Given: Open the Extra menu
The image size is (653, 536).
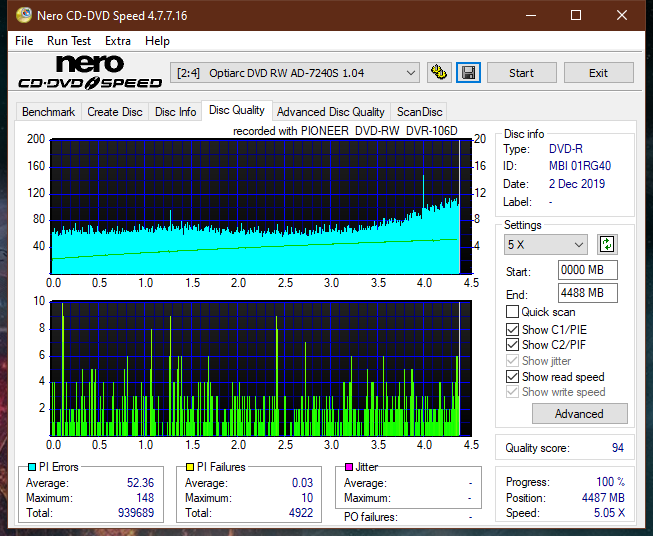Looking at the screenshot, I should pos(118,41).
